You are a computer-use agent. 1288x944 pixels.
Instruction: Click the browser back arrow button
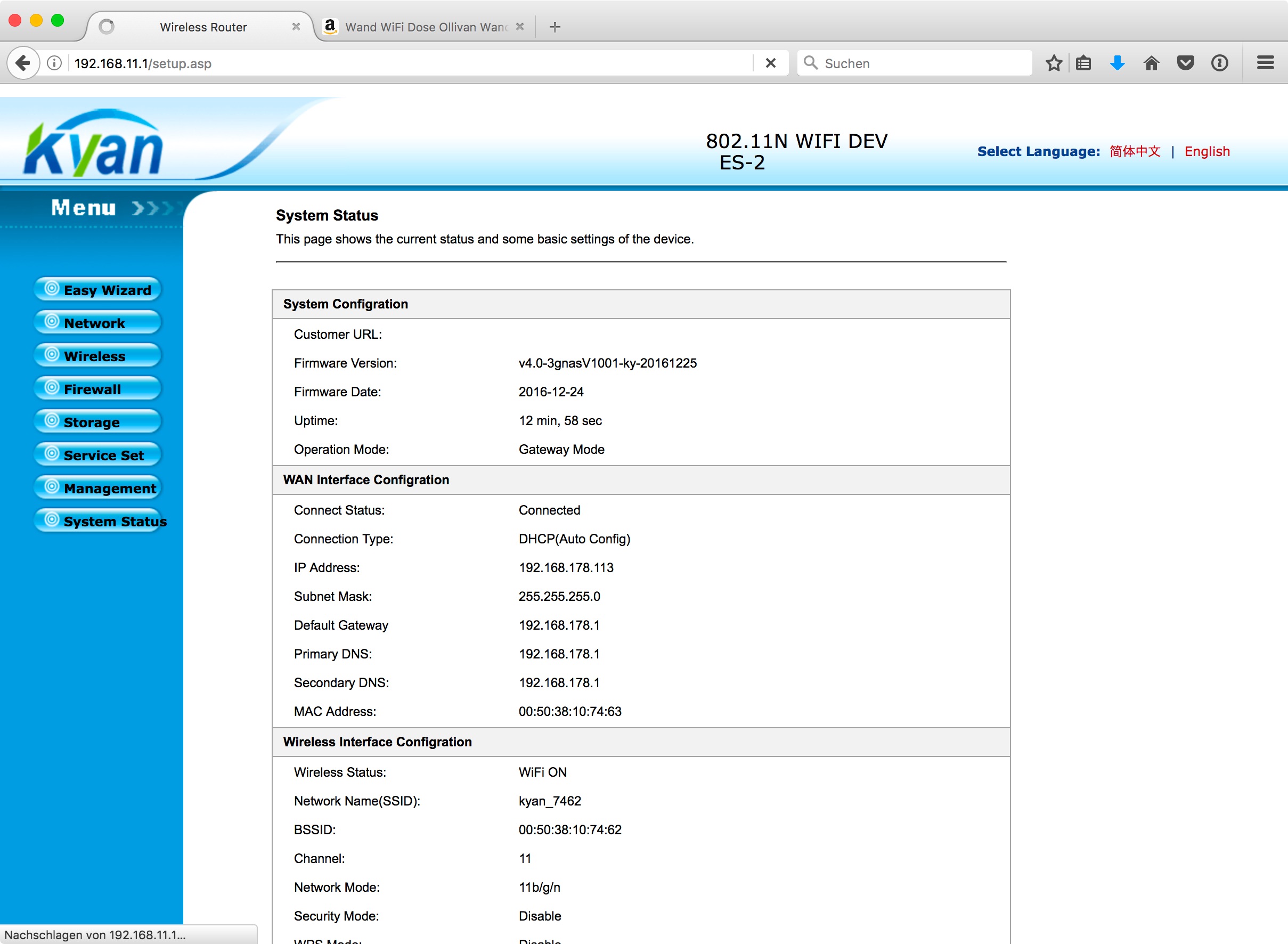point(23,63)
